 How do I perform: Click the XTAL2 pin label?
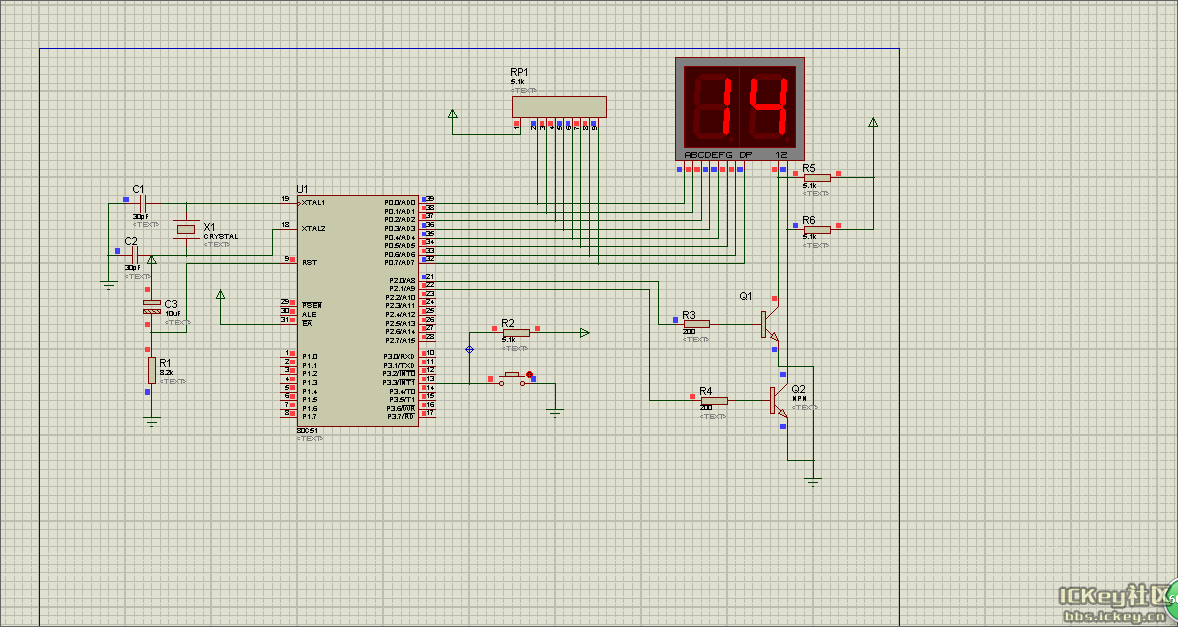(x=313, y=228)
